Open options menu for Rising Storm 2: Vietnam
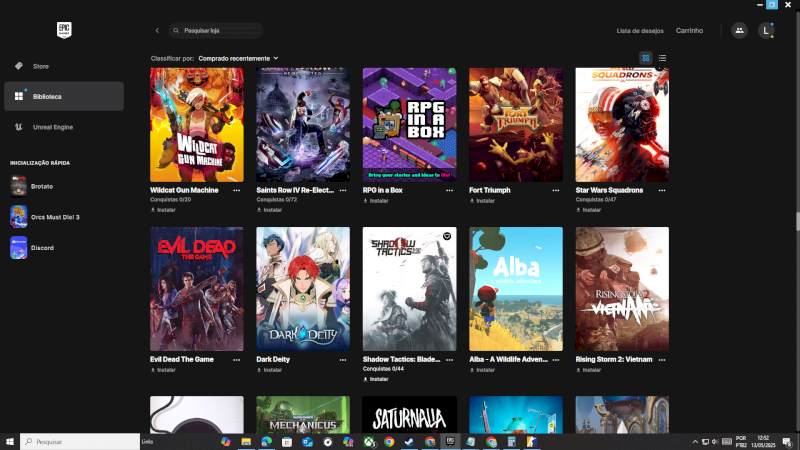 click(662, 360)
